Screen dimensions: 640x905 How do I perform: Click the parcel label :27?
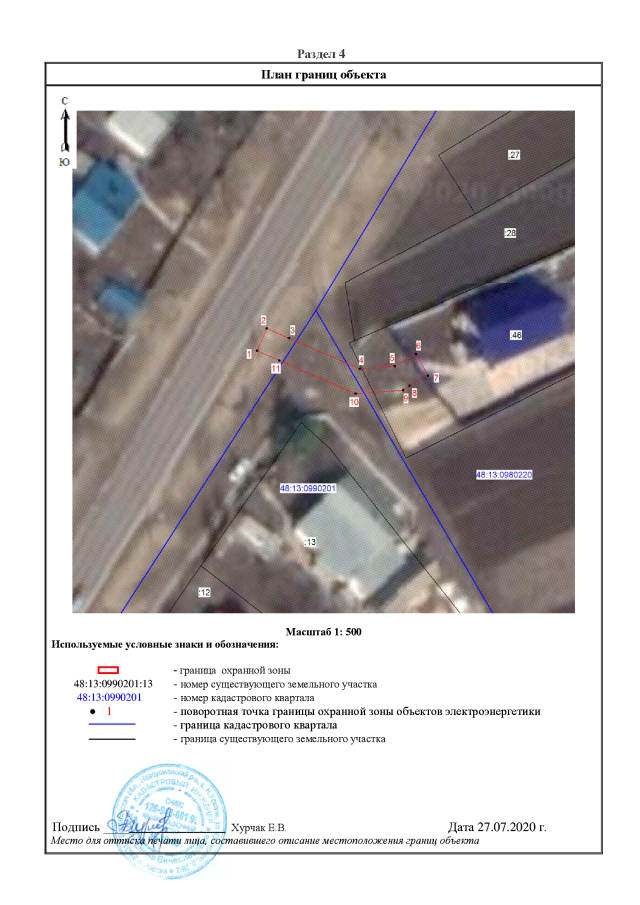click(x=514, y=155)
